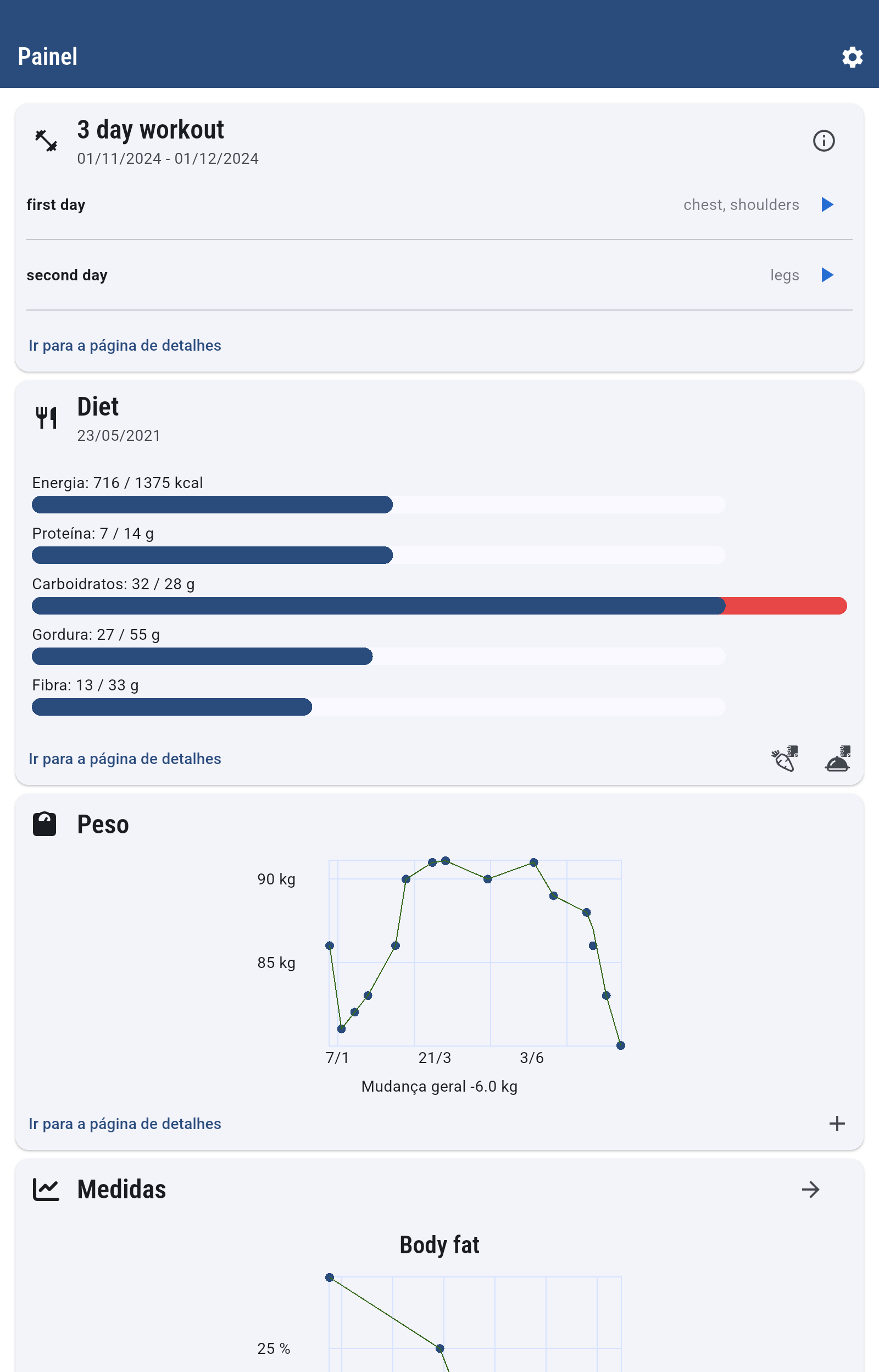879x1372 pixels.
Task: Click the 3 day workout title
Action: (x=151, y=130)
